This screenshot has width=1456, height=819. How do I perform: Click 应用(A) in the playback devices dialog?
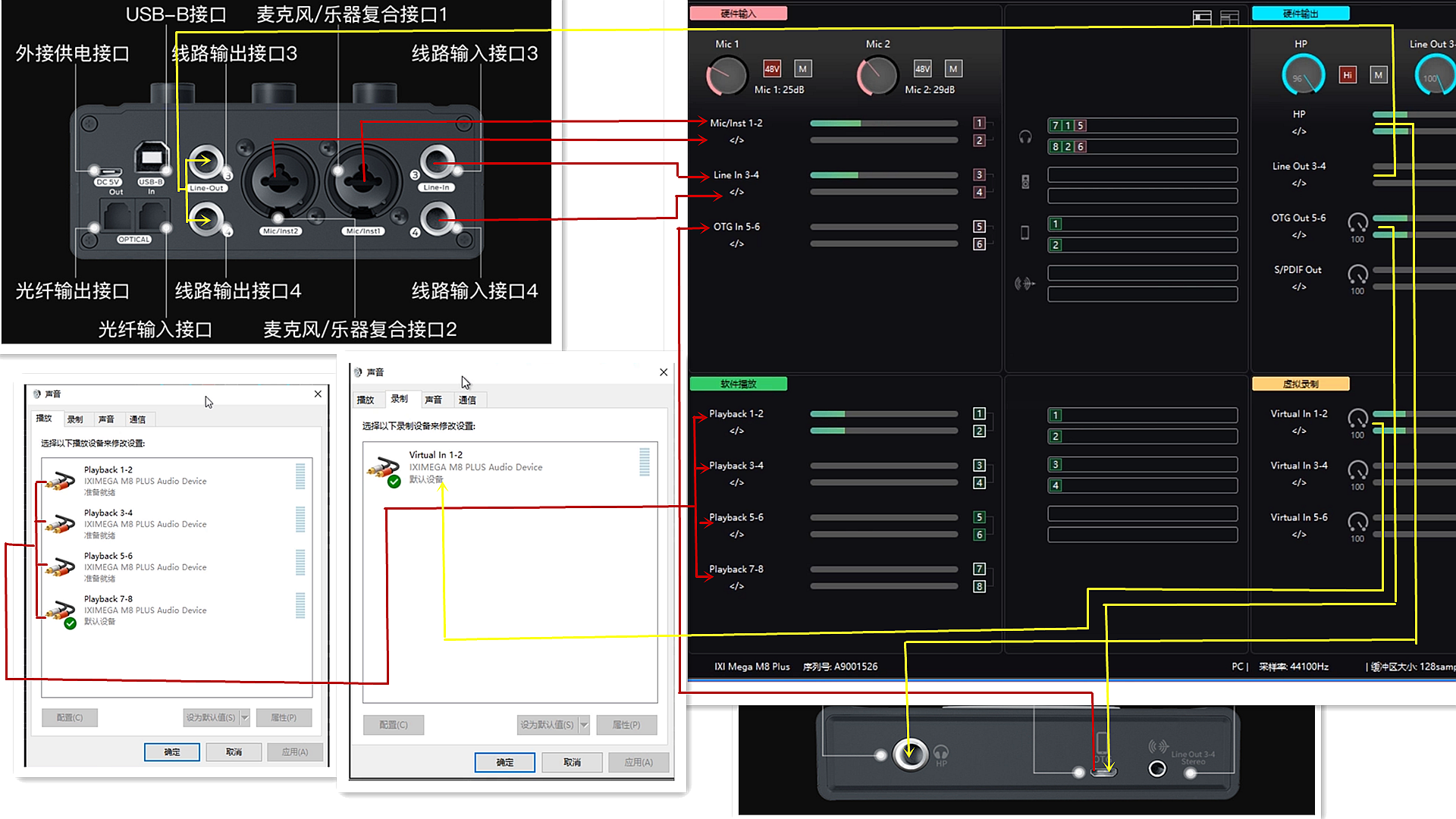pyautogui.click(x=294, y=752)
